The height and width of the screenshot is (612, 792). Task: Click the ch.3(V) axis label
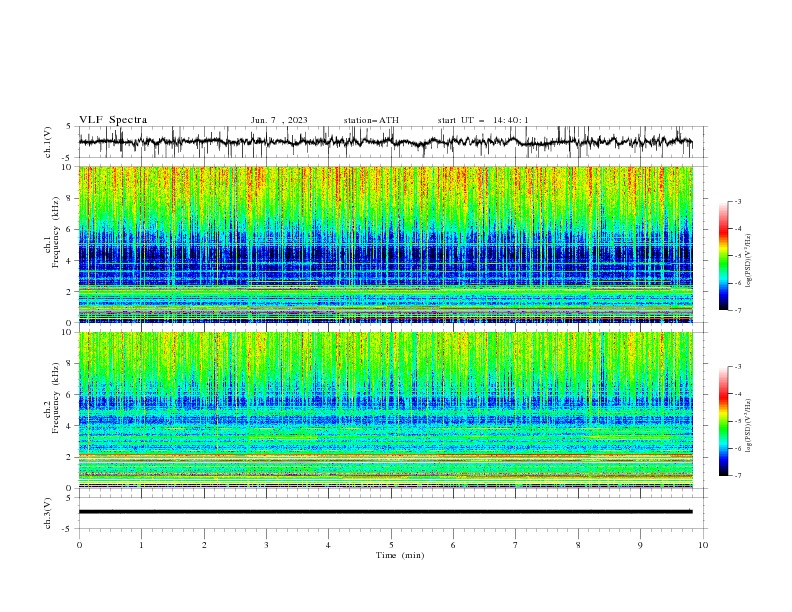[x=48, y=513]
